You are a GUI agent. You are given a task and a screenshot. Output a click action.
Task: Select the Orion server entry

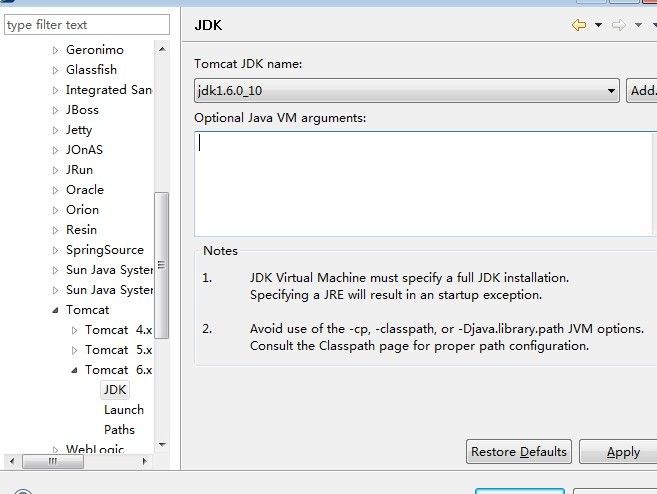pyautogui.click(x=82, y=209)
